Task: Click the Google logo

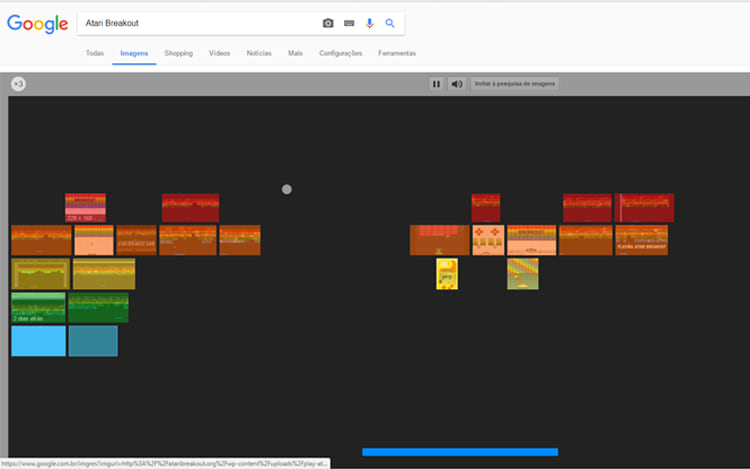Action: [x=37, y=24]
